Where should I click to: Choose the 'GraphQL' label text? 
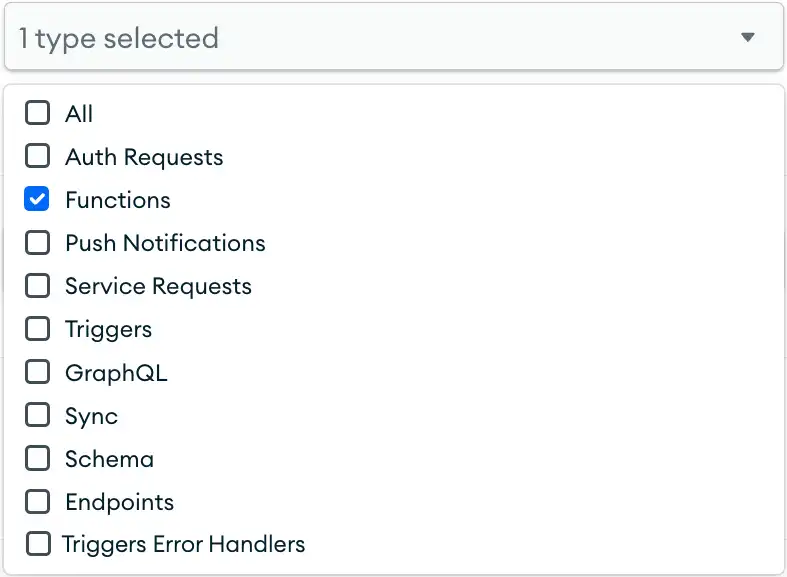pyautogui.click(x=116, y=373)
